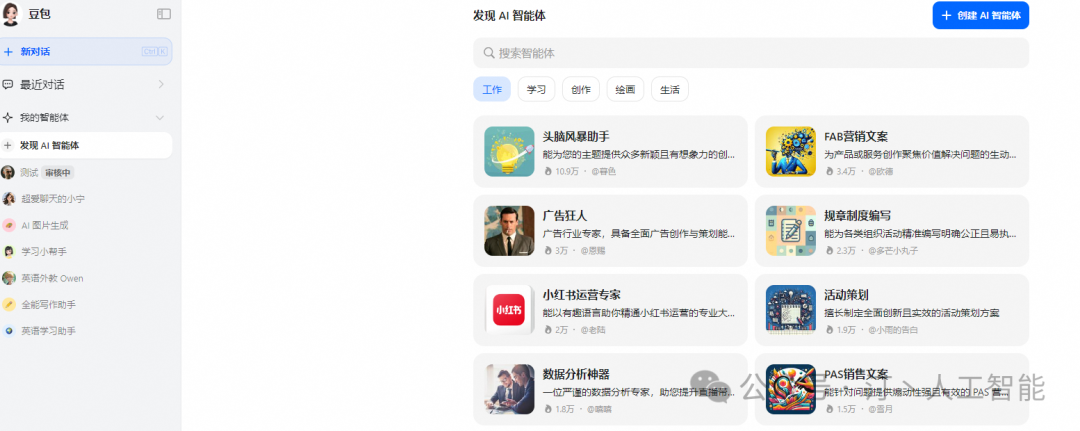
Task: Collapse the 我的智能体 chevron
Action: point(160,118)
